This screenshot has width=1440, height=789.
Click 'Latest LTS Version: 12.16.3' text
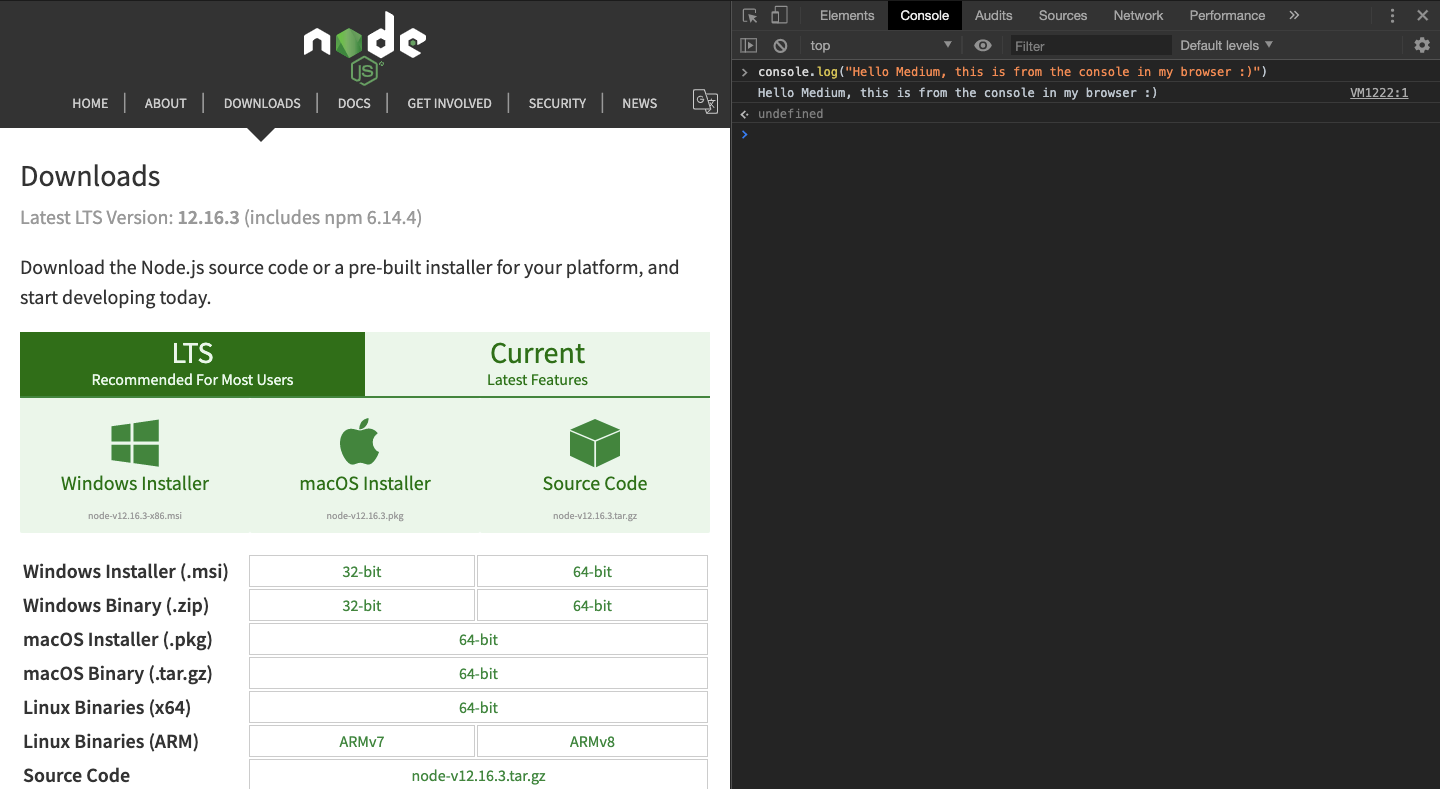point(130,217)
